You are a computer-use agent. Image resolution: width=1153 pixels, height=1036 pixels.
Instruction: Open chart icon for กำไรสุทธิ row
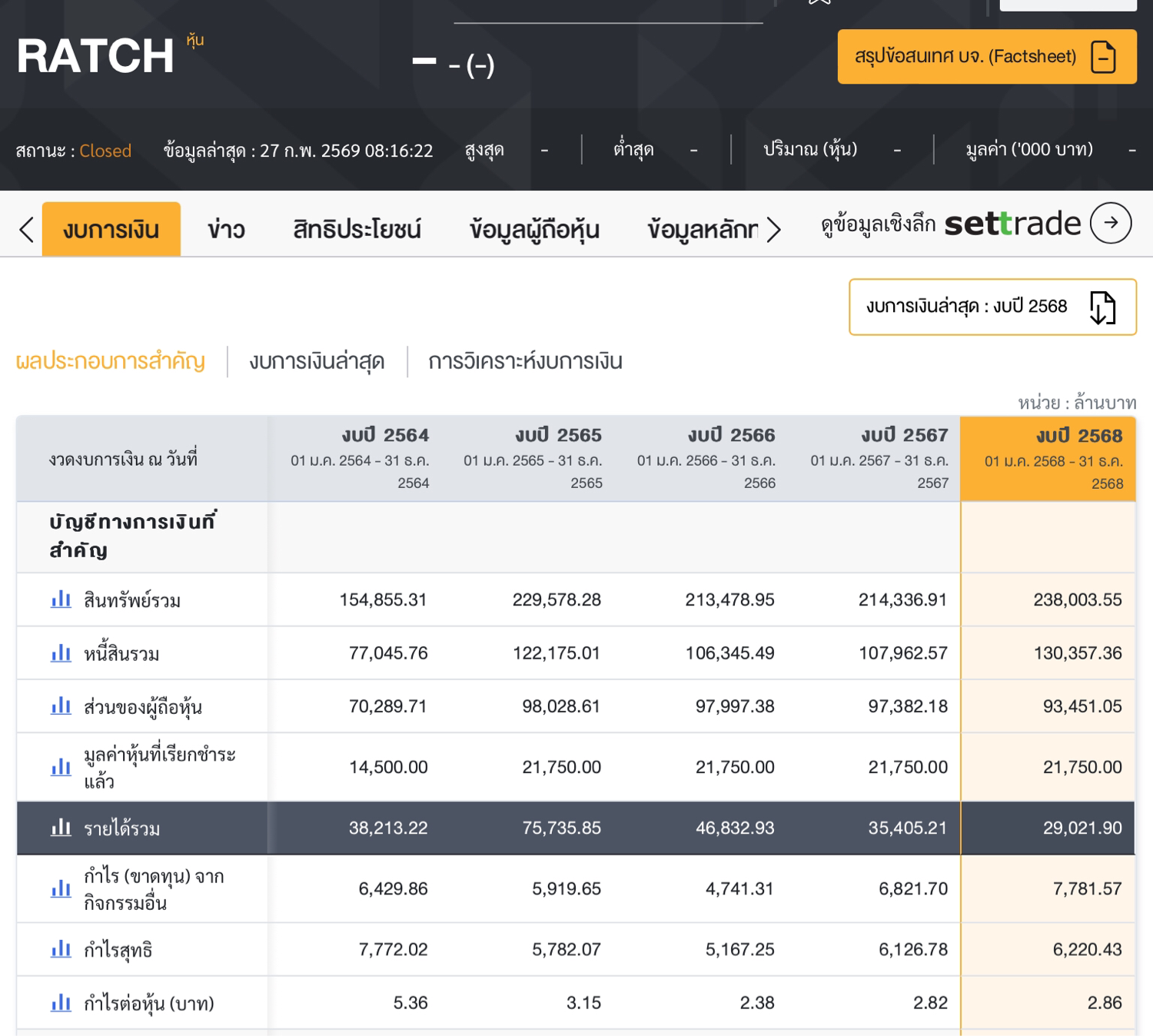(61, 949)
